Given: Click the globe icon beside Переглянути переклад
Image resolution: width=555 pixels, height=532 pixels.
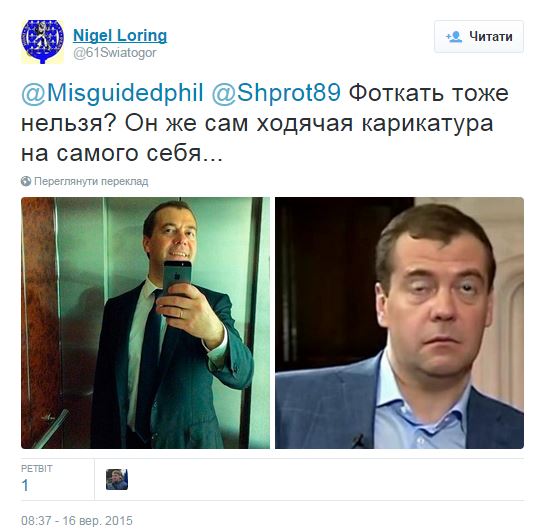Looking at the screenshot, I should pos(26,181).
